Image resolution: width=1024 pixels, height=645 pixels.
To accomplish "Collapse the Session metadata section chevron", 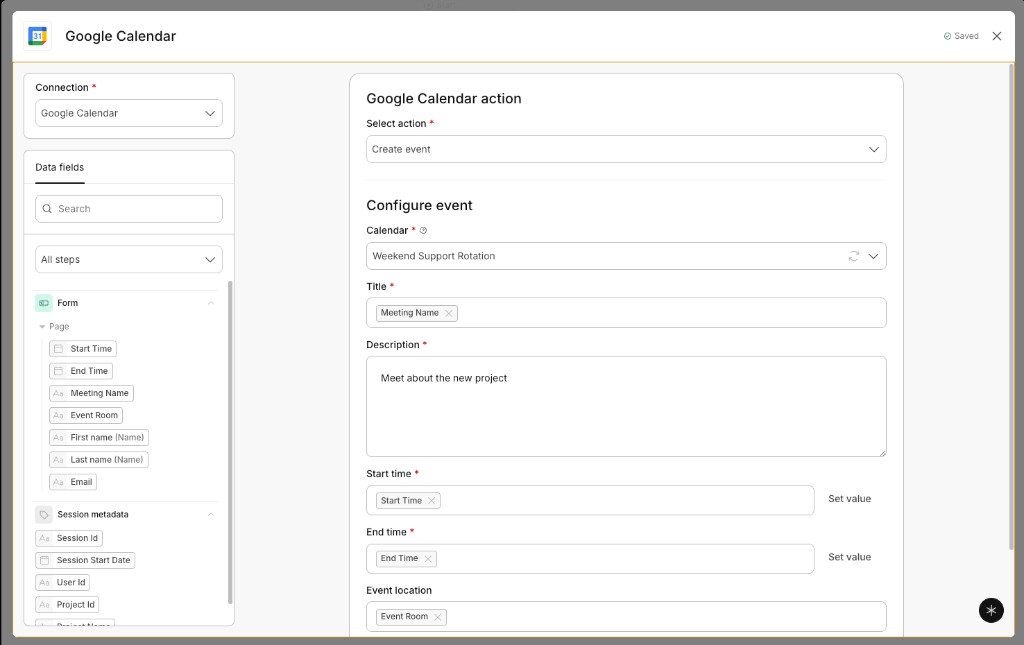I will [x=210, y=514].
